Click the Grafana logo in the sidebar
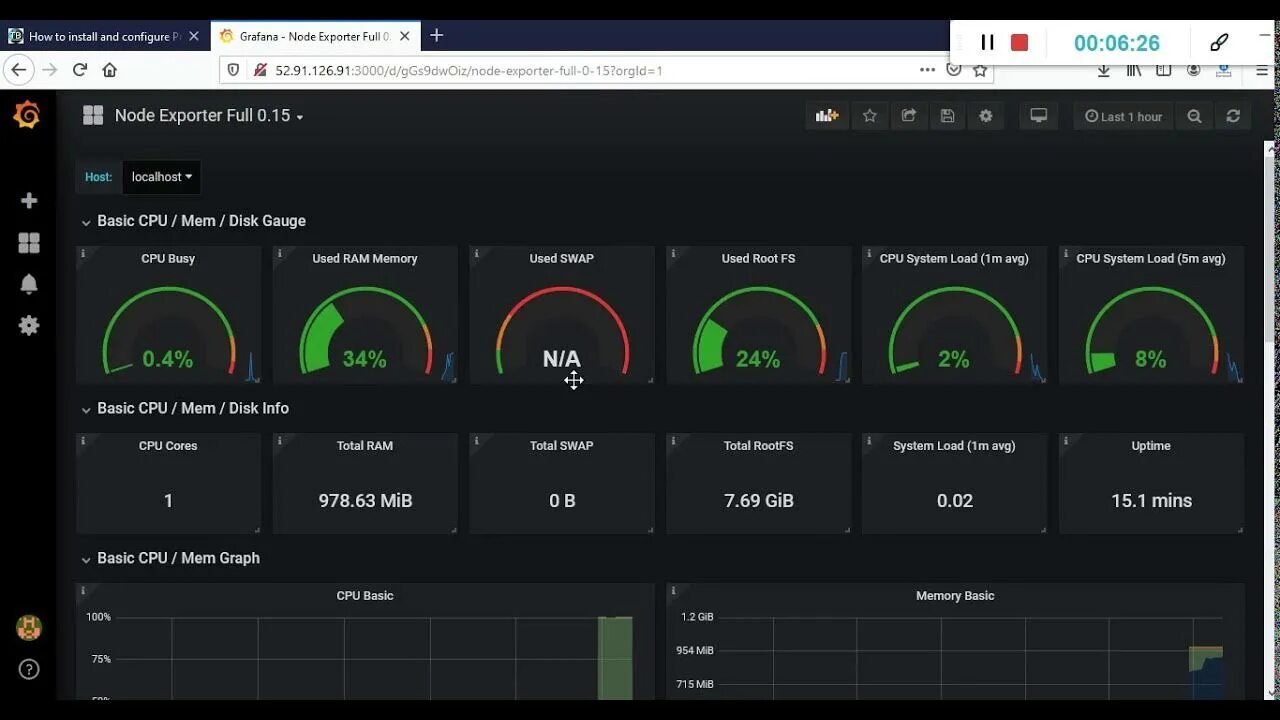The height and width of the screenshot is (720, 1280). [27, 116]
